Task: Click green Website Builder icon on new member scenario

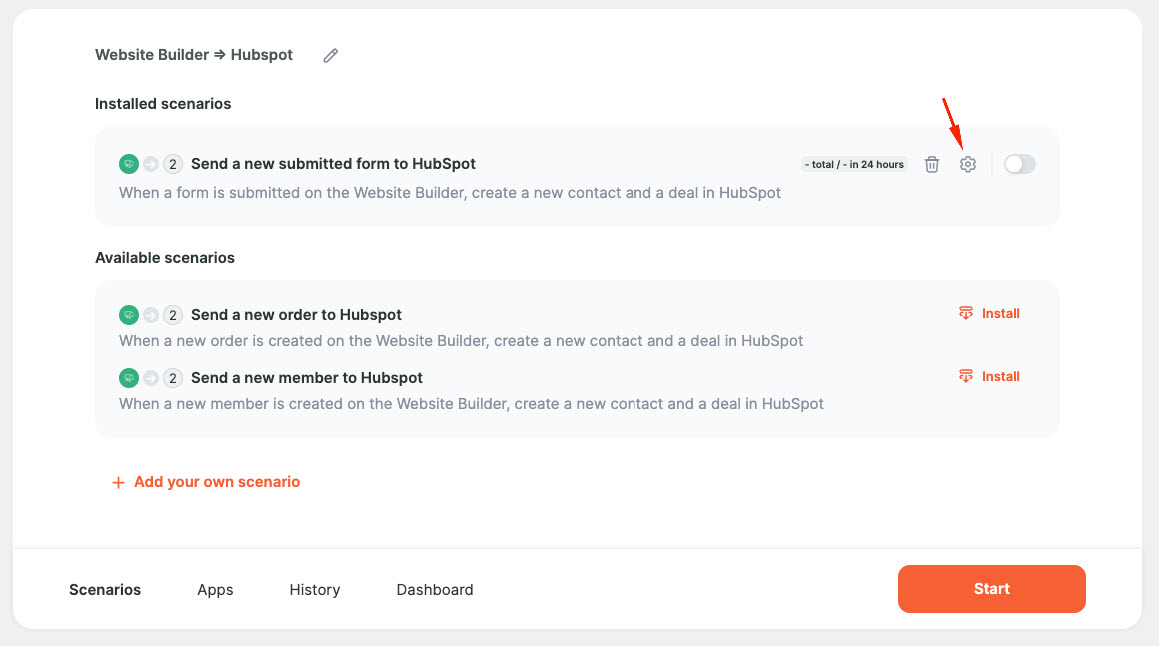Action: [x=129, y=378]
